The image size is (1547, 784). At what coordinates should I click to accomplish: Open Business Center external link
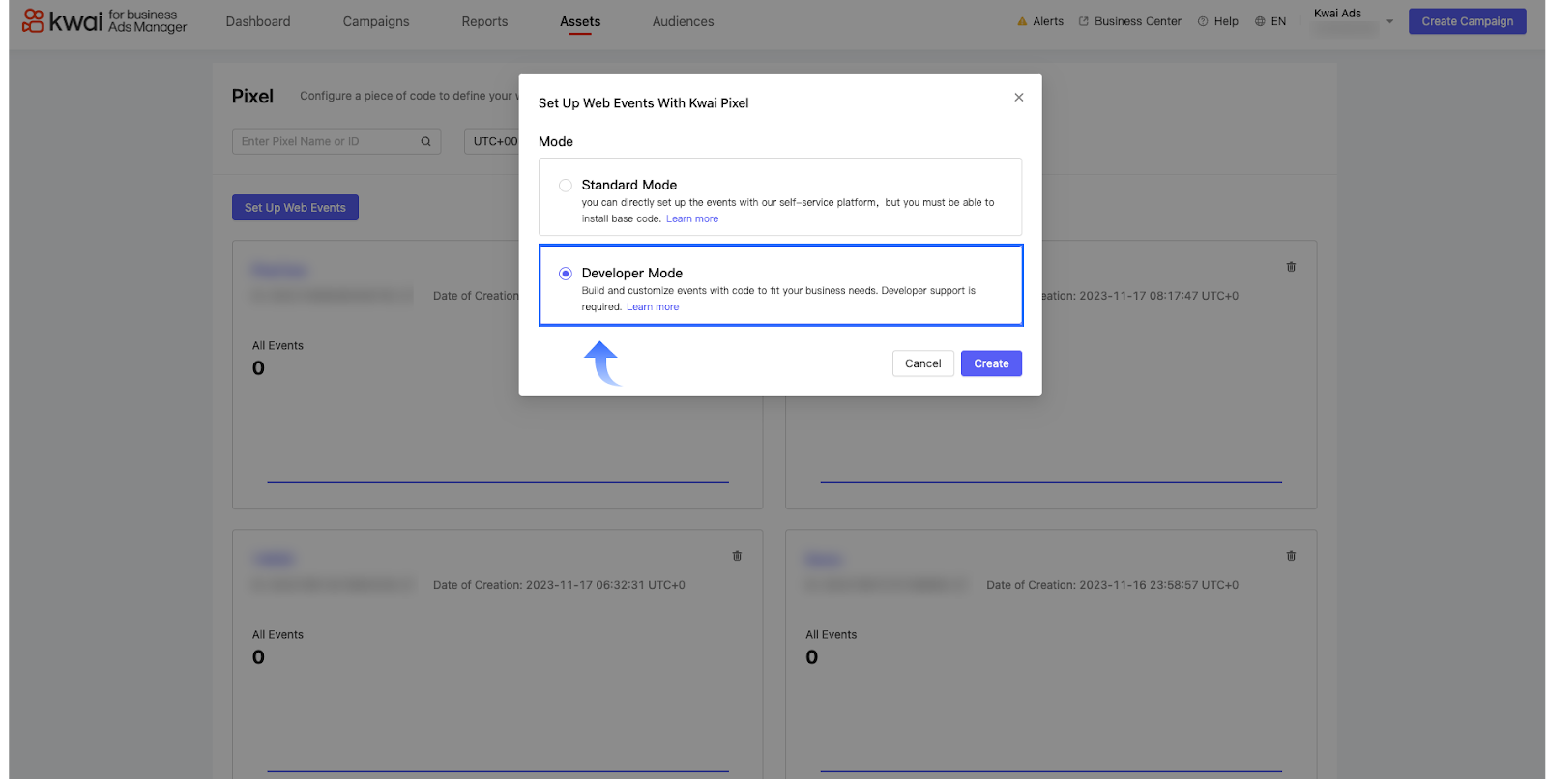1129,21
